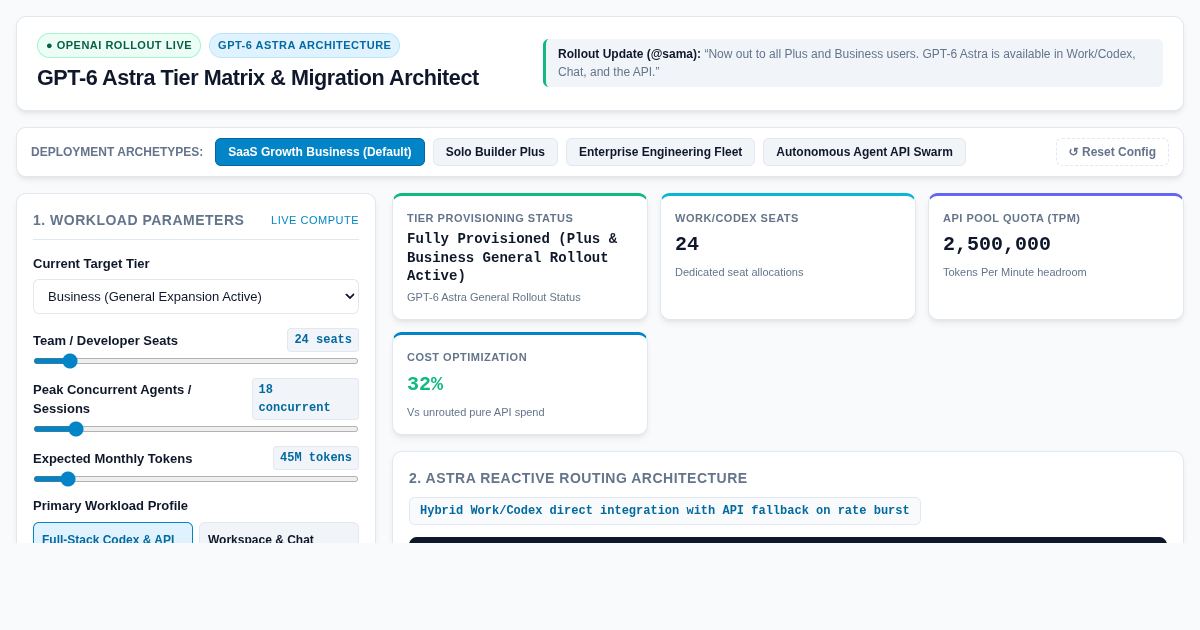
Task: Switch to Enterprise Engineering Fleet archetype
Action: click(660, 152)
